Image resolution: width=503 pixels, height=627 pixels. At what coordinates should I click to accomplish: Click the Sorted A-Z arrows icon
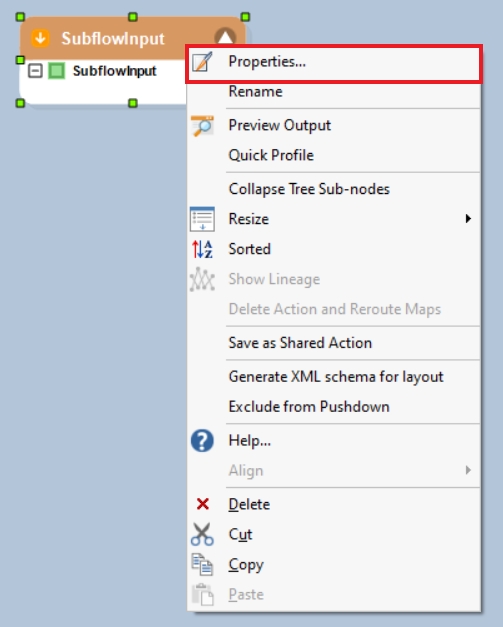(202, 249)
